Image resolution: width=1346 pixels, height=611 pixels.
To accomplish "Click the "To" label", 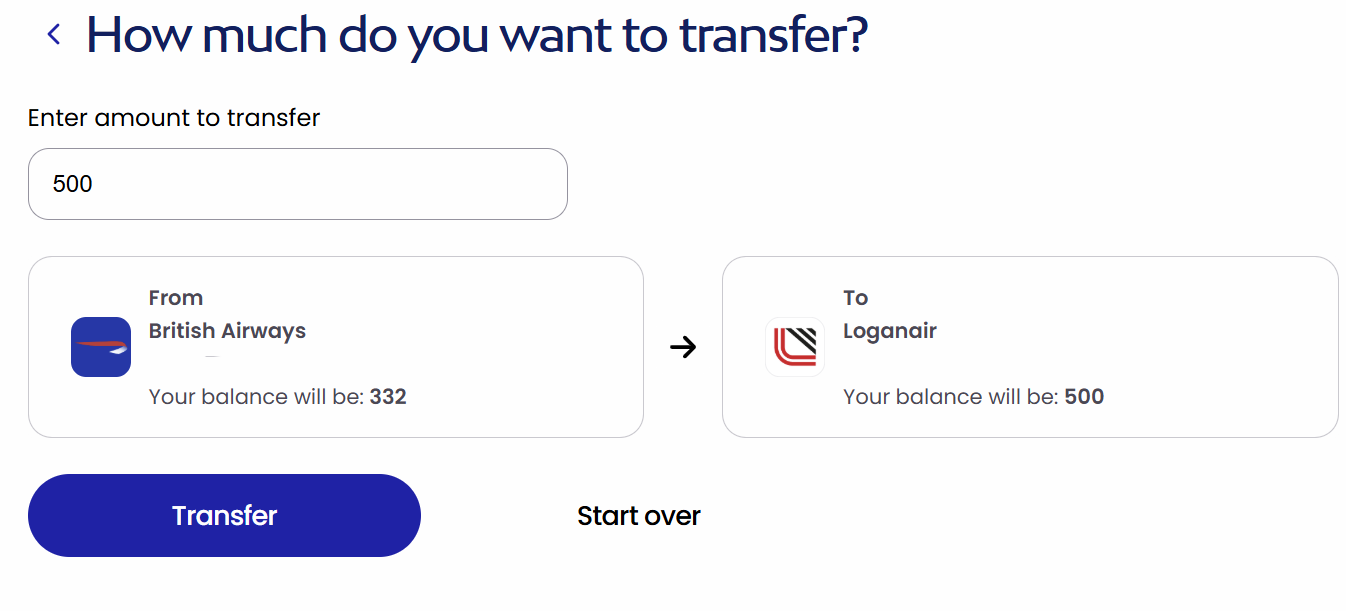I will click(855, 298).
